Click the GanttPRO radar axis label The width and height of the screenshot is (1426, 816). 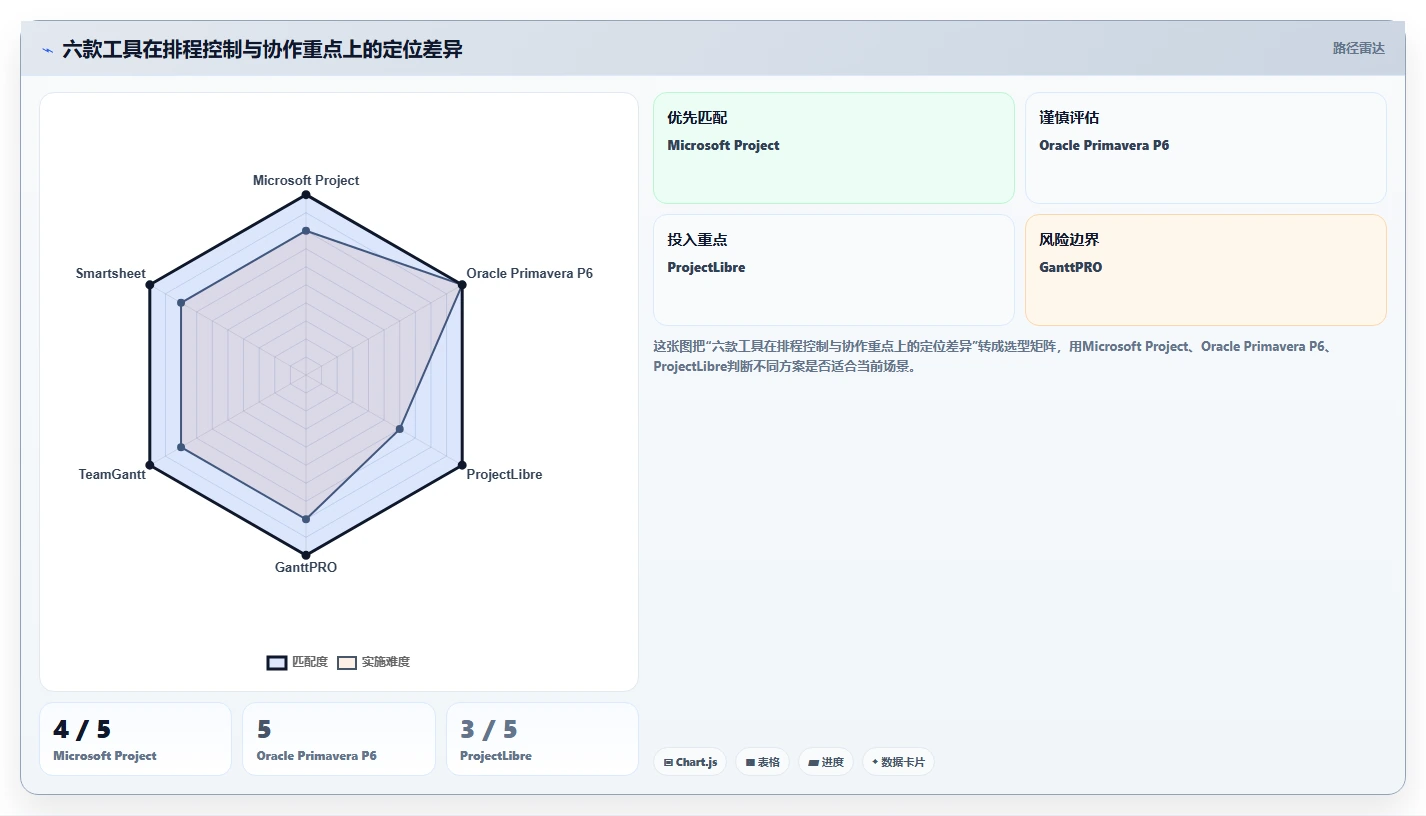point(306,567)
